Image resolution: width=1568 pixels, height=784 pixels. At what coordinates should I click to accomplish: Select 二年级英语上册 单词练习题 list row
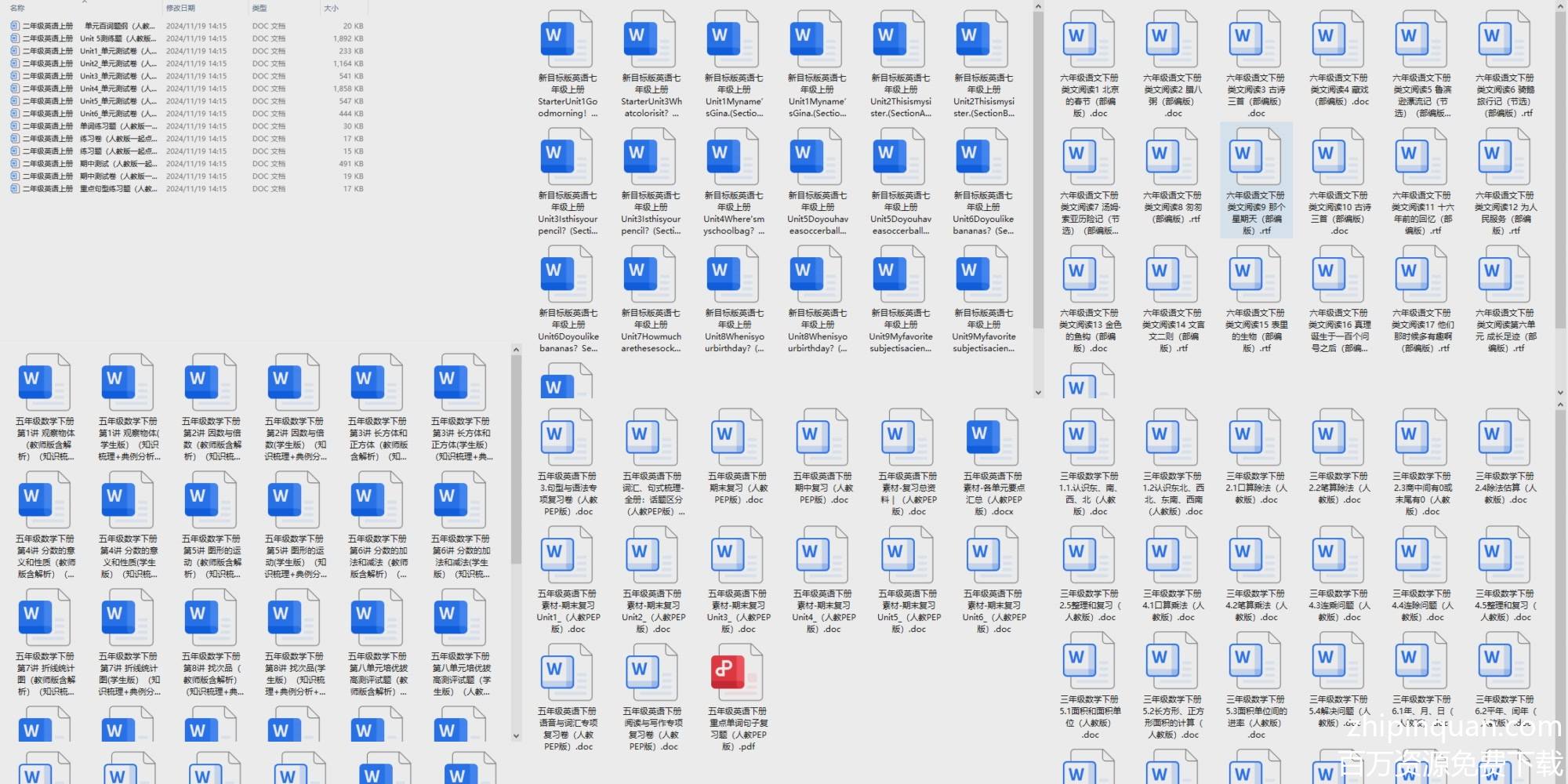pos(187,126)
